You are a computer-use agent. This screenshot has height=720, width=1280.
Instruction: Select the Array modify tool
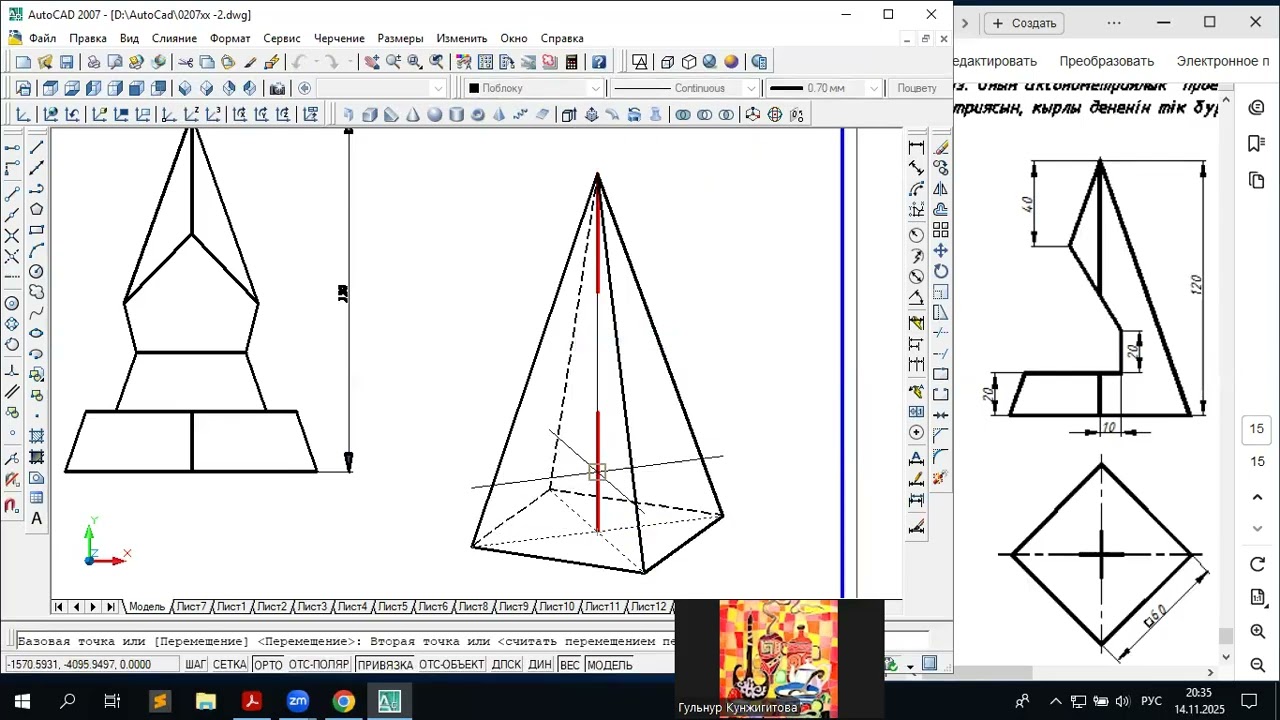point(941,230)
